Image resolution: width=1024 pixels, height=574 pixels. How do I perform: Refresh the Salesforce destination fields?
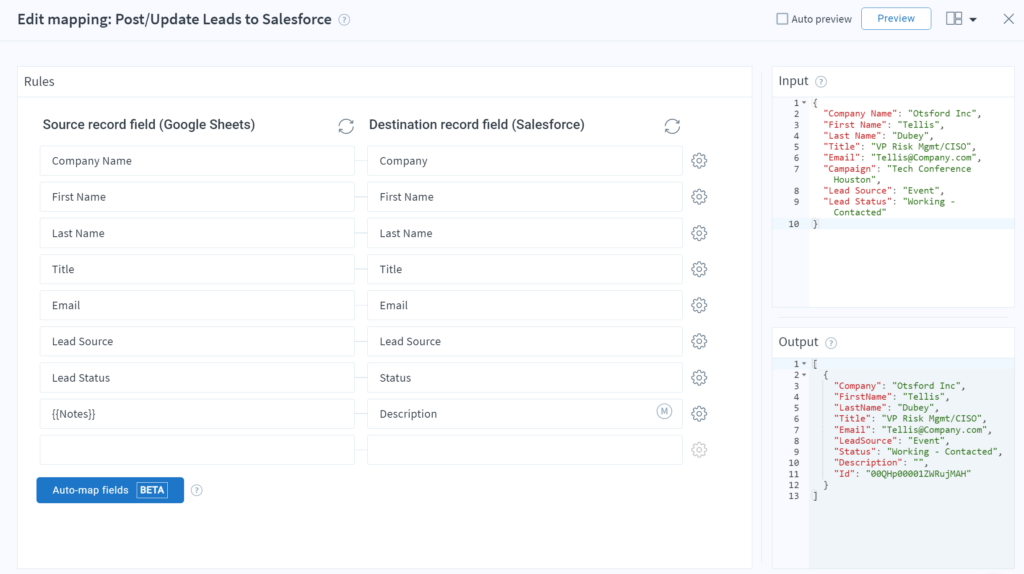(x=672, y=126)
